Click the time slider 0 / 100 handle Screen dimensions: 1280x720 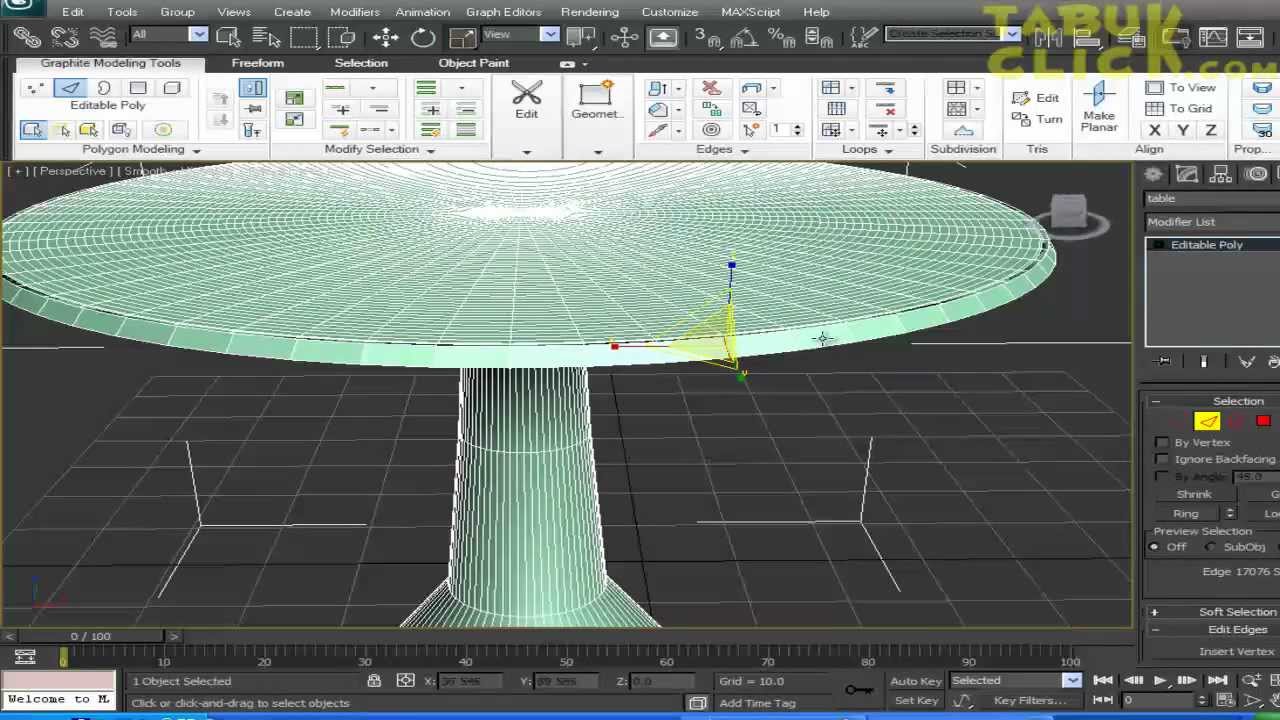(x=91, y=636)
